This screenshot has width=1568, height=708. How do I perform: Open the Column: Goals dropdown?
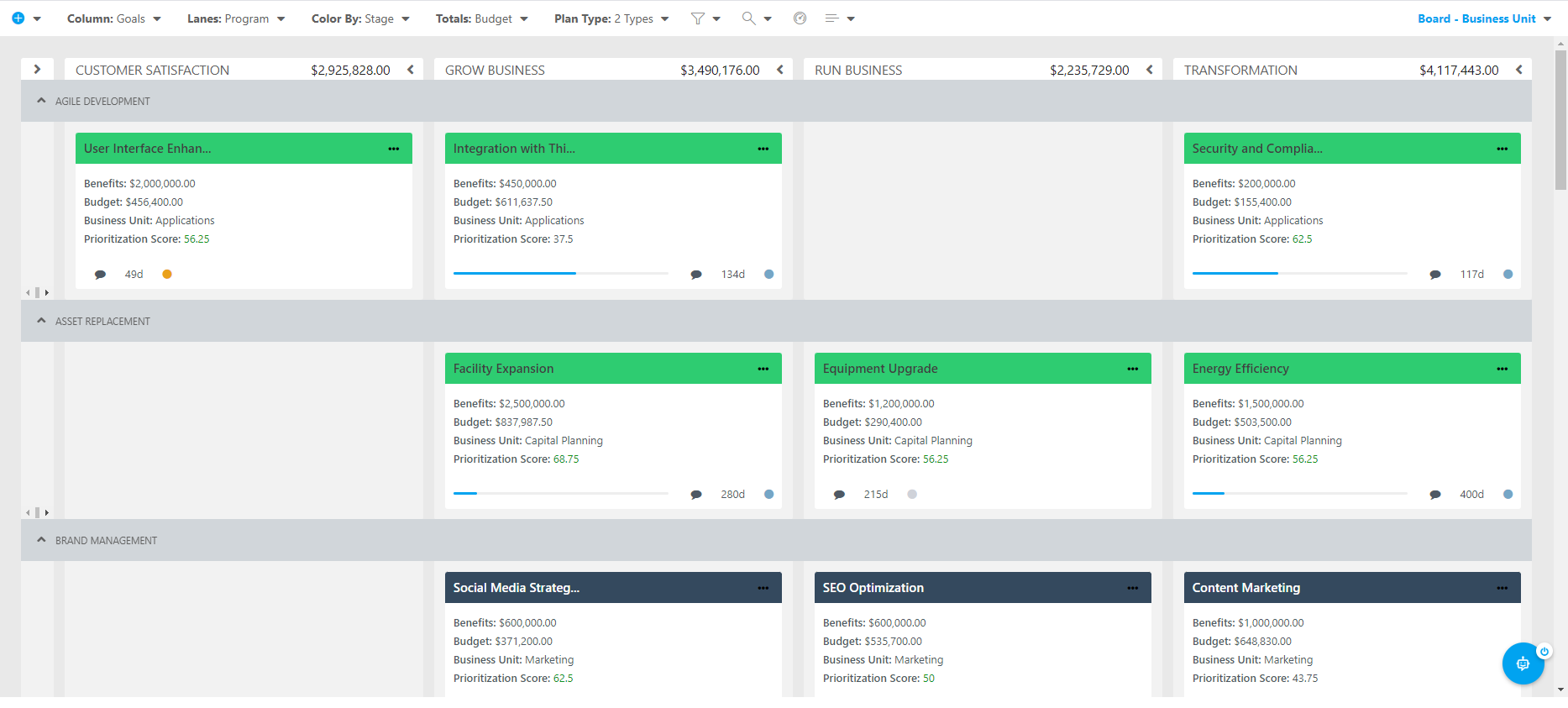(x=113, y=18)
